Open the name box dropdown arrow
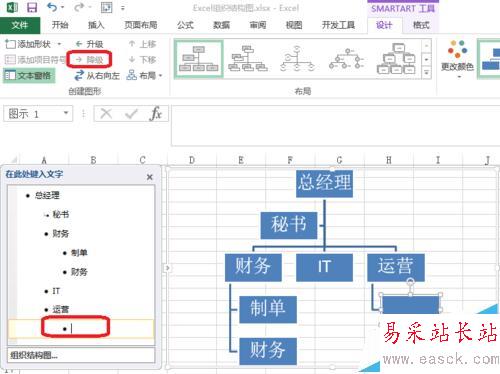This screenshot has height=374, width=500. click(66, 114)
